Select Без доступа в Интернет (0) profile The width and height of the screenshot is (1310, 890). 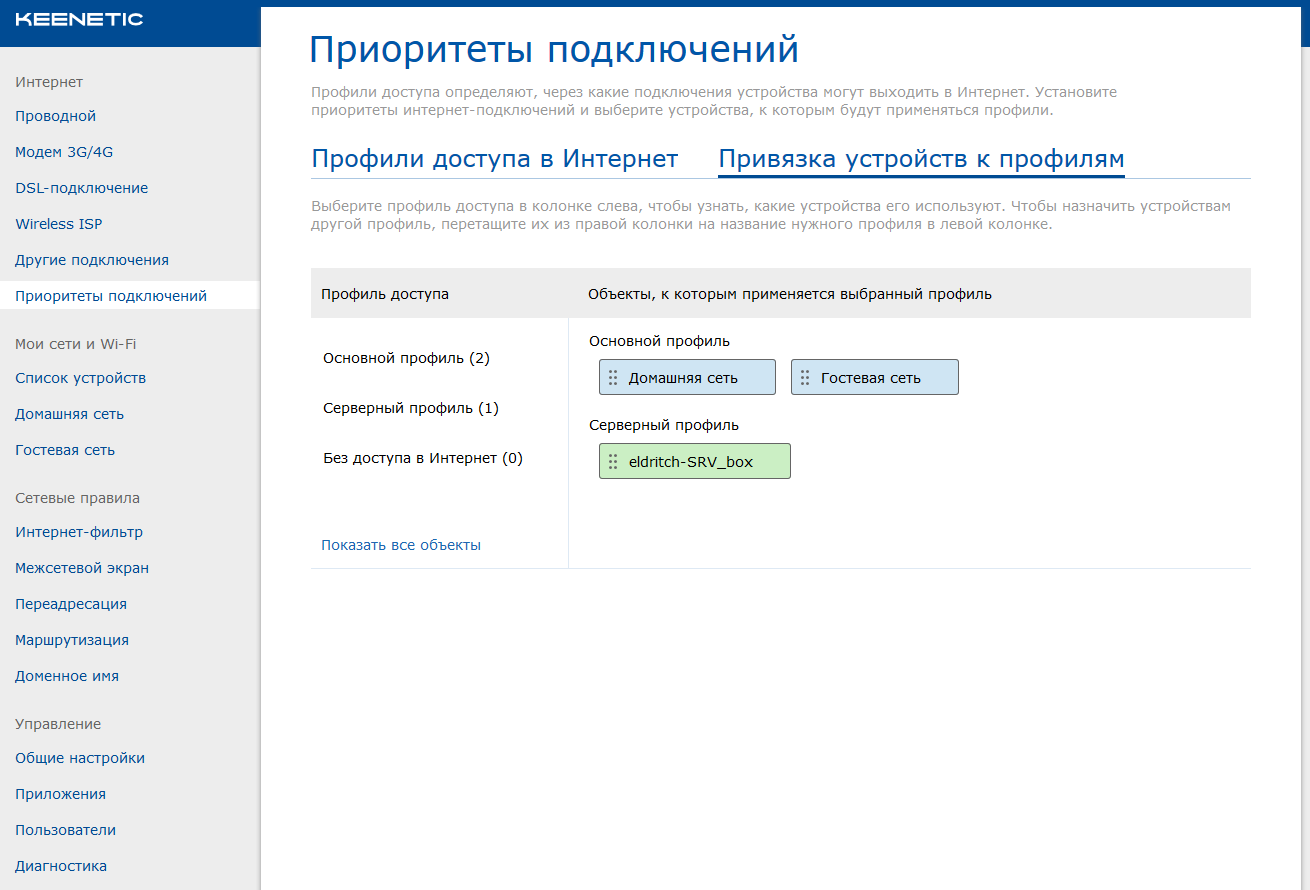(423, 458)
